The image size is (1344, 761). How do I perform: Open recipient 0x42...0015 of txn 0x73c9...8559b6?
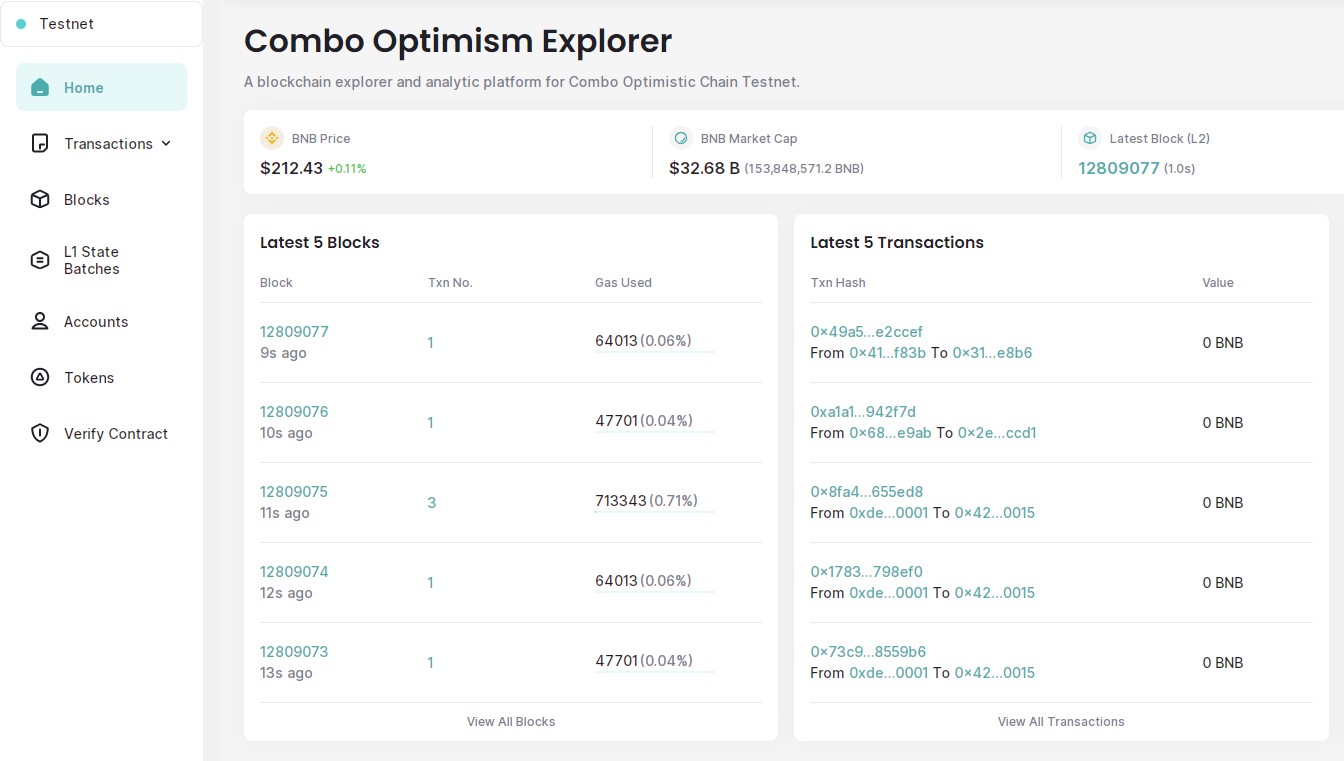pos(995,673)
